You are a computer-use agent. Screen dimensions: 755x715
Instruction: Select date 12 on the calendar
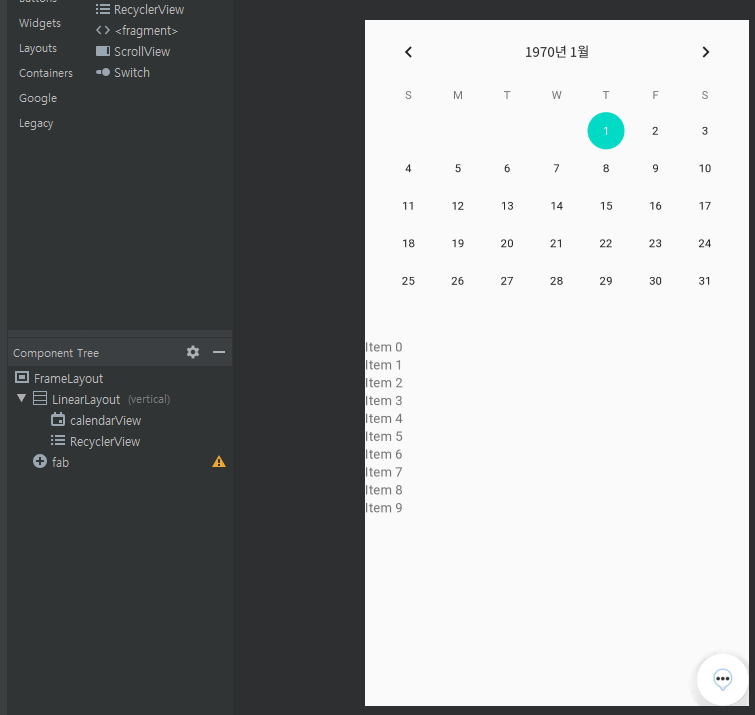coord(457,206)
